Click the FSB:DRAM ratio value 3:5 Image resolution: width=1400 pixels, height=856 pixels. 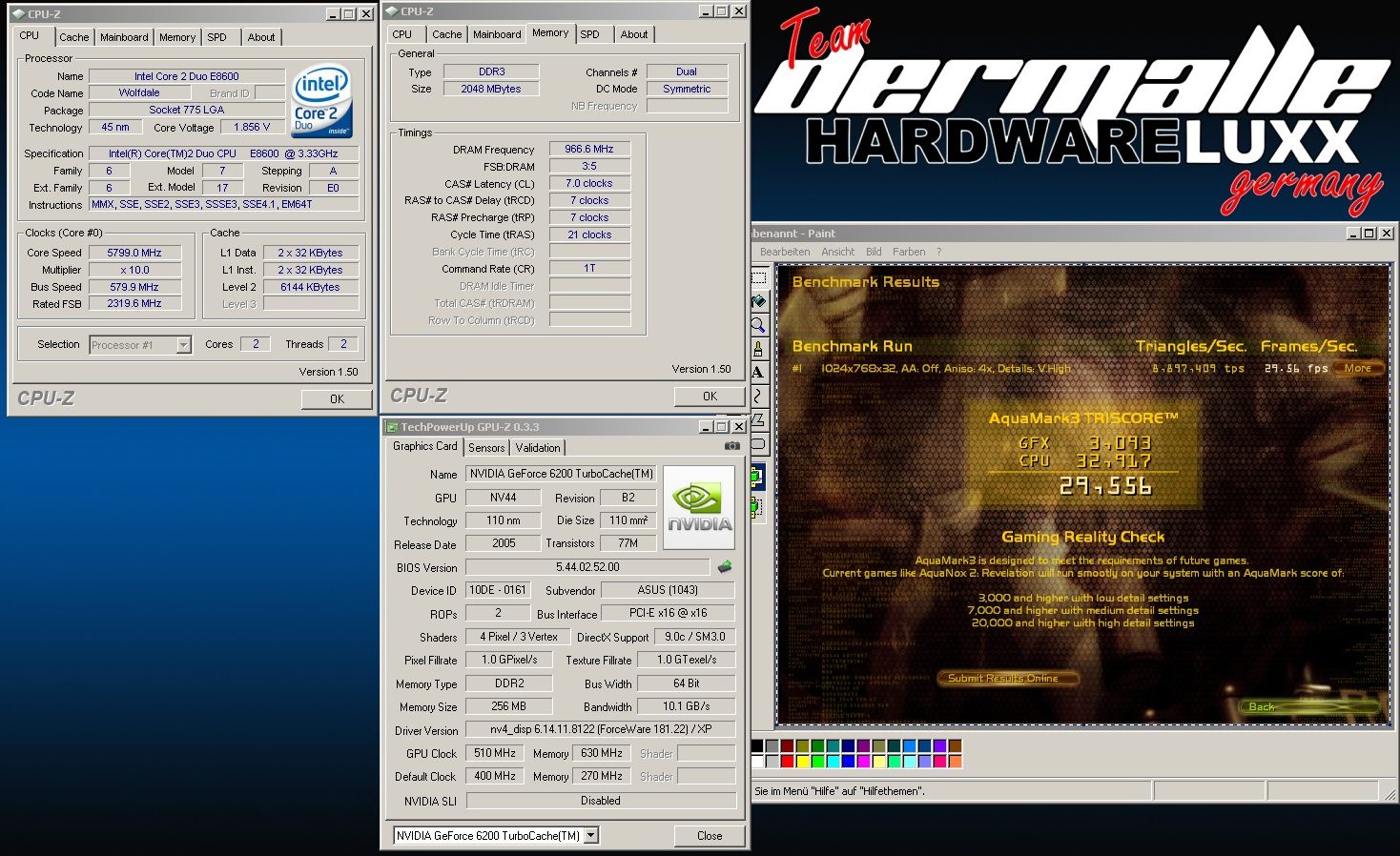(x=589, y=166)
